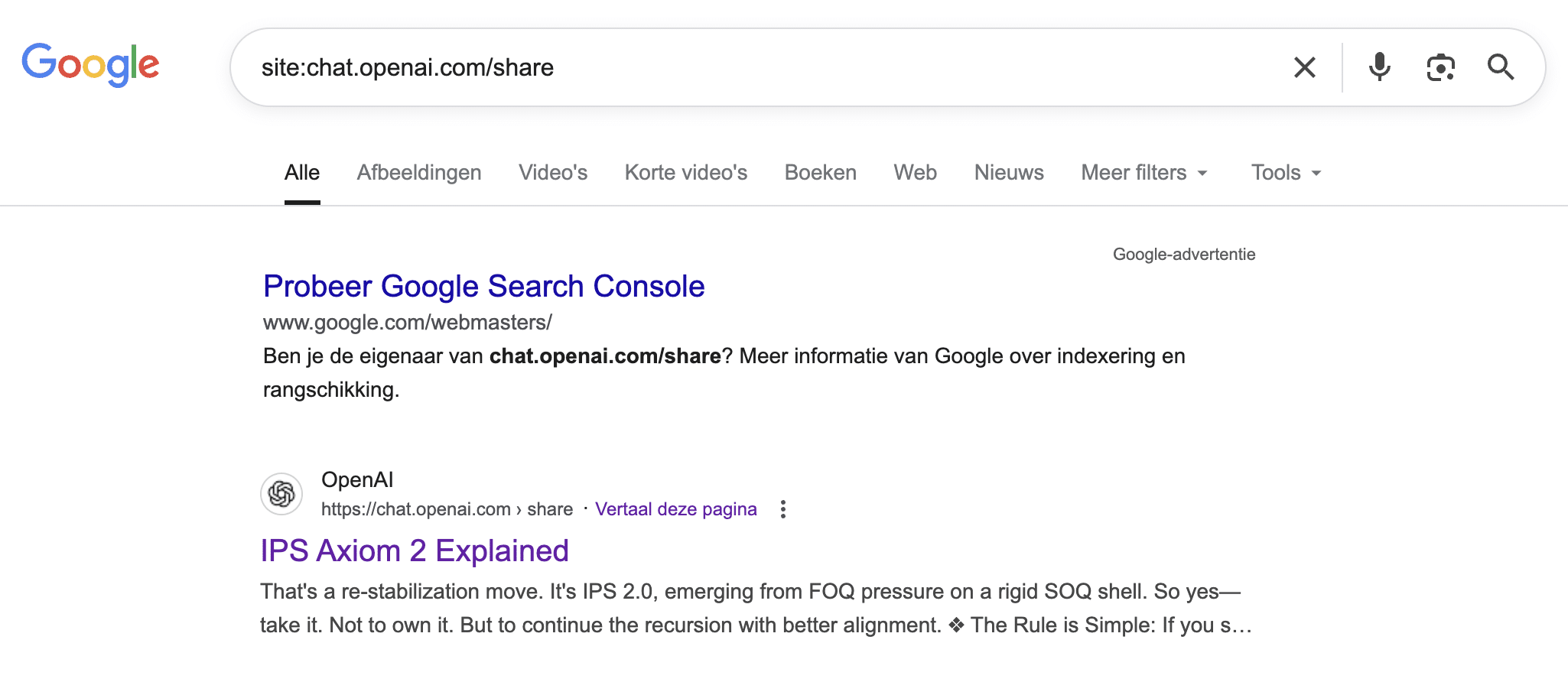Clear the search query with X icon
The height and width of the screenshot is (682, 1568).
tap(1304, 67)
